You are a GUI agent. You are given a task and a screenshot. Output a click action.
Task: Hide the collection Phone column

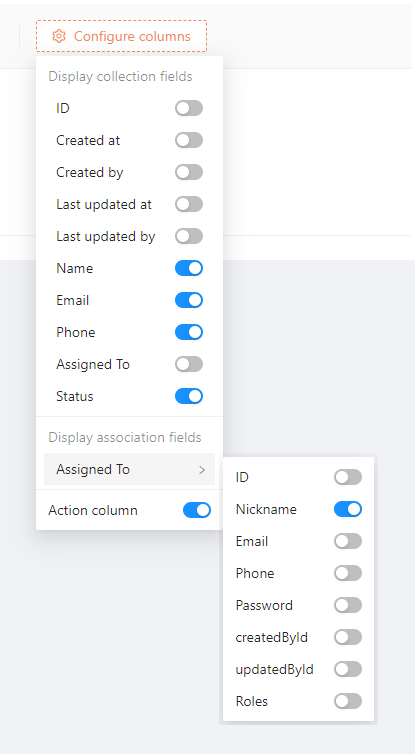click(189, 332)
